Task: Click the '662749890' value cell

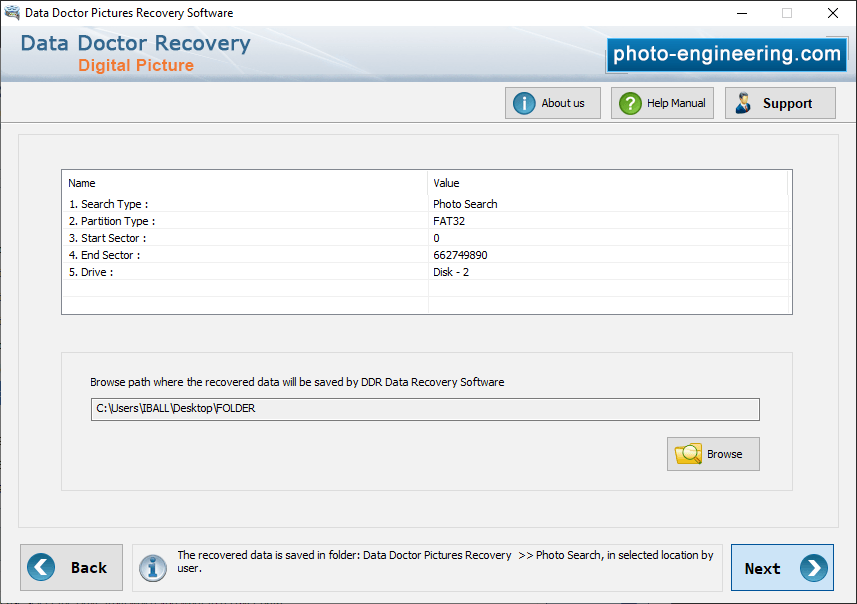Action: pos(460,255)
